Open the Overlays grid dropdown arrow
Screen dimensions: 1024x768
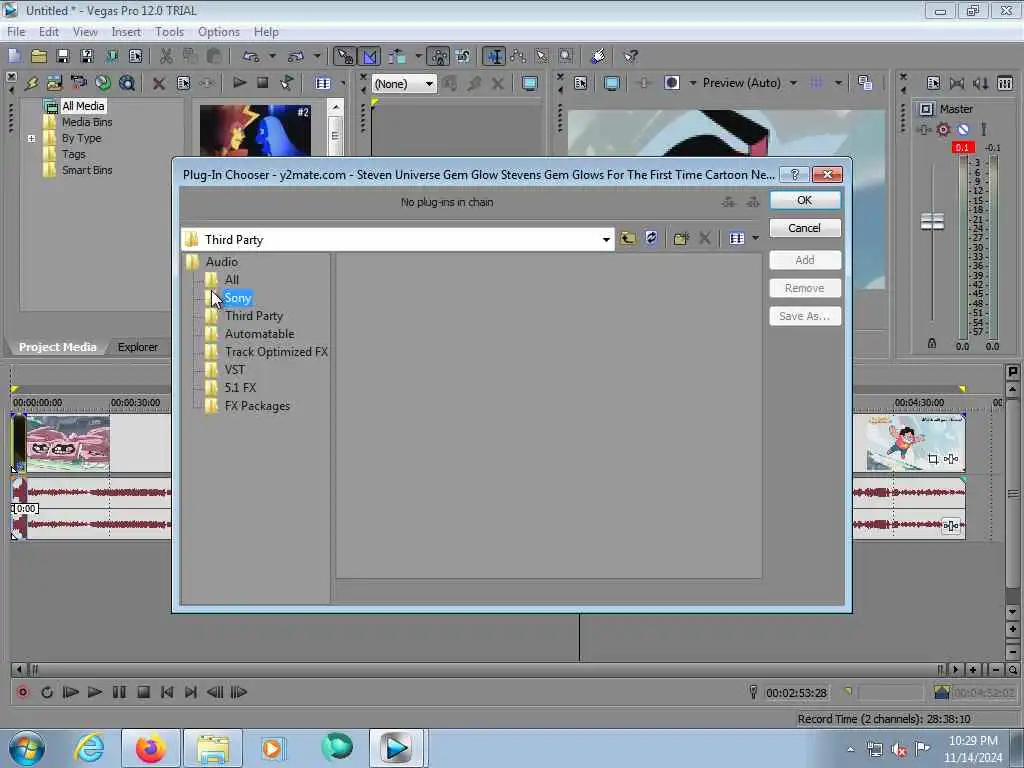coord(838,83)
